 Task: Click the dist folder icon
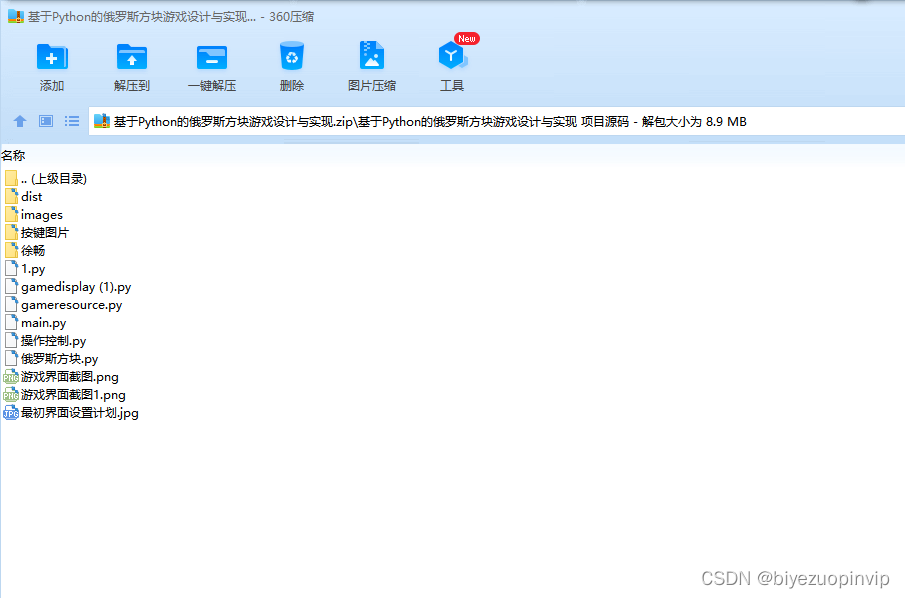pos(11,197)
